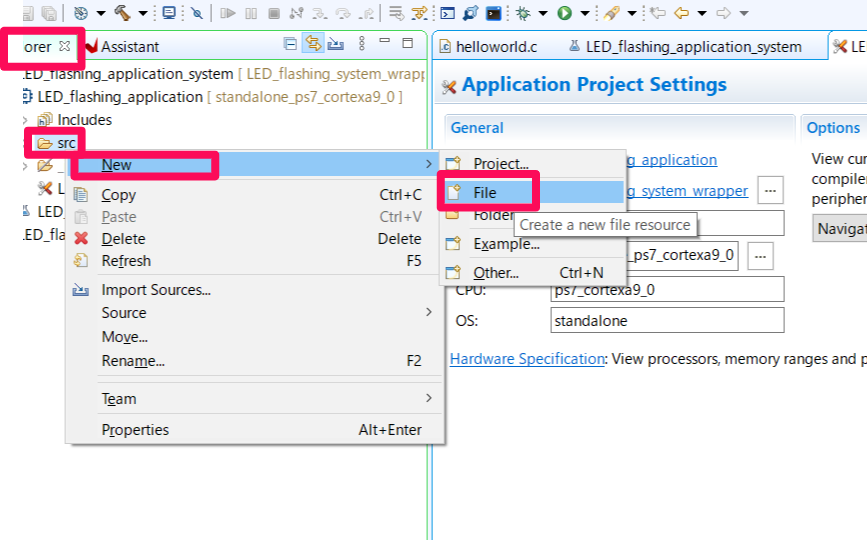Choose Refresh in the context menu
867x540 pixels.
point(255,261)
